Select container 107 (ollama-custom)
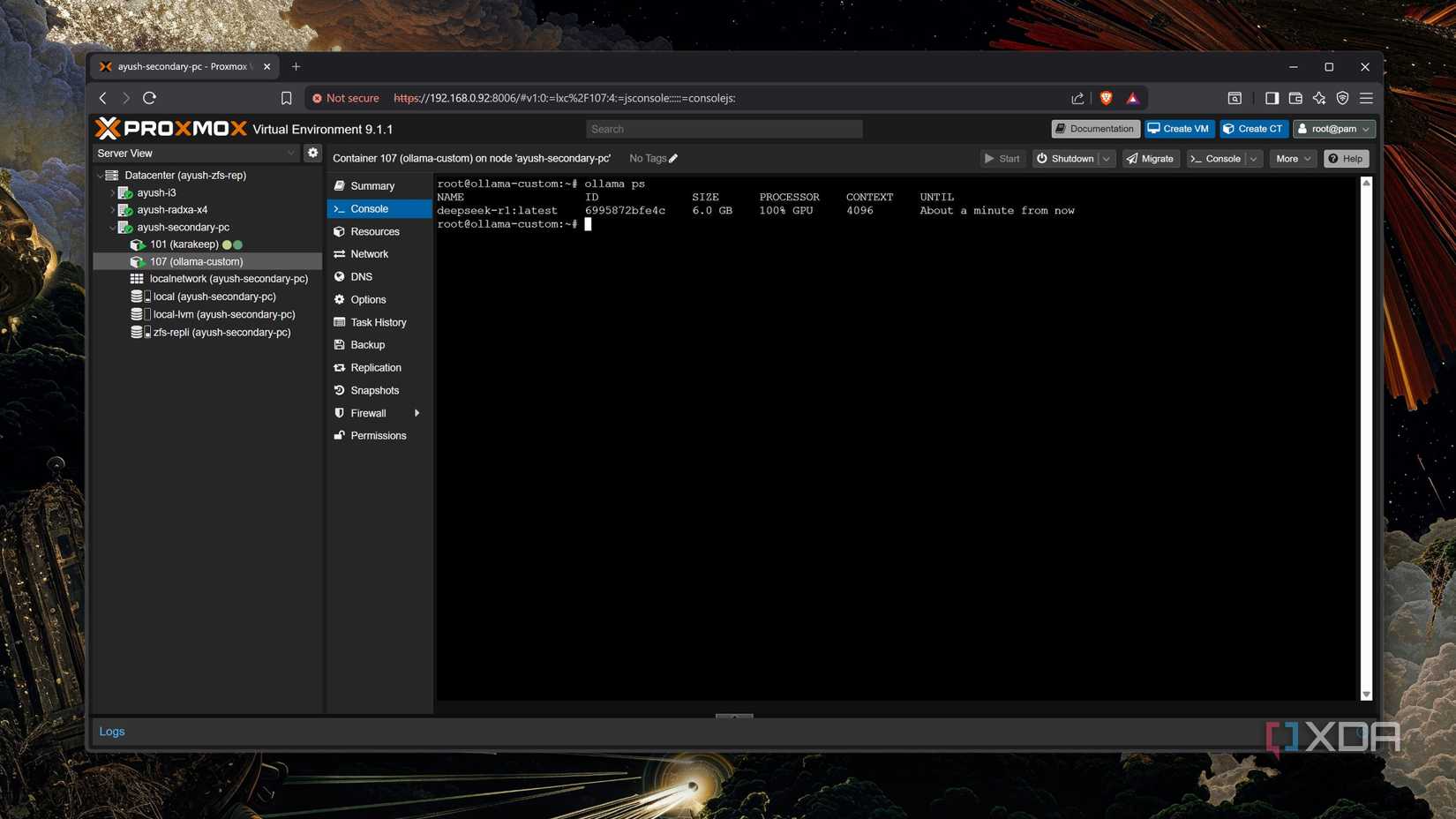 pos(208,262)
